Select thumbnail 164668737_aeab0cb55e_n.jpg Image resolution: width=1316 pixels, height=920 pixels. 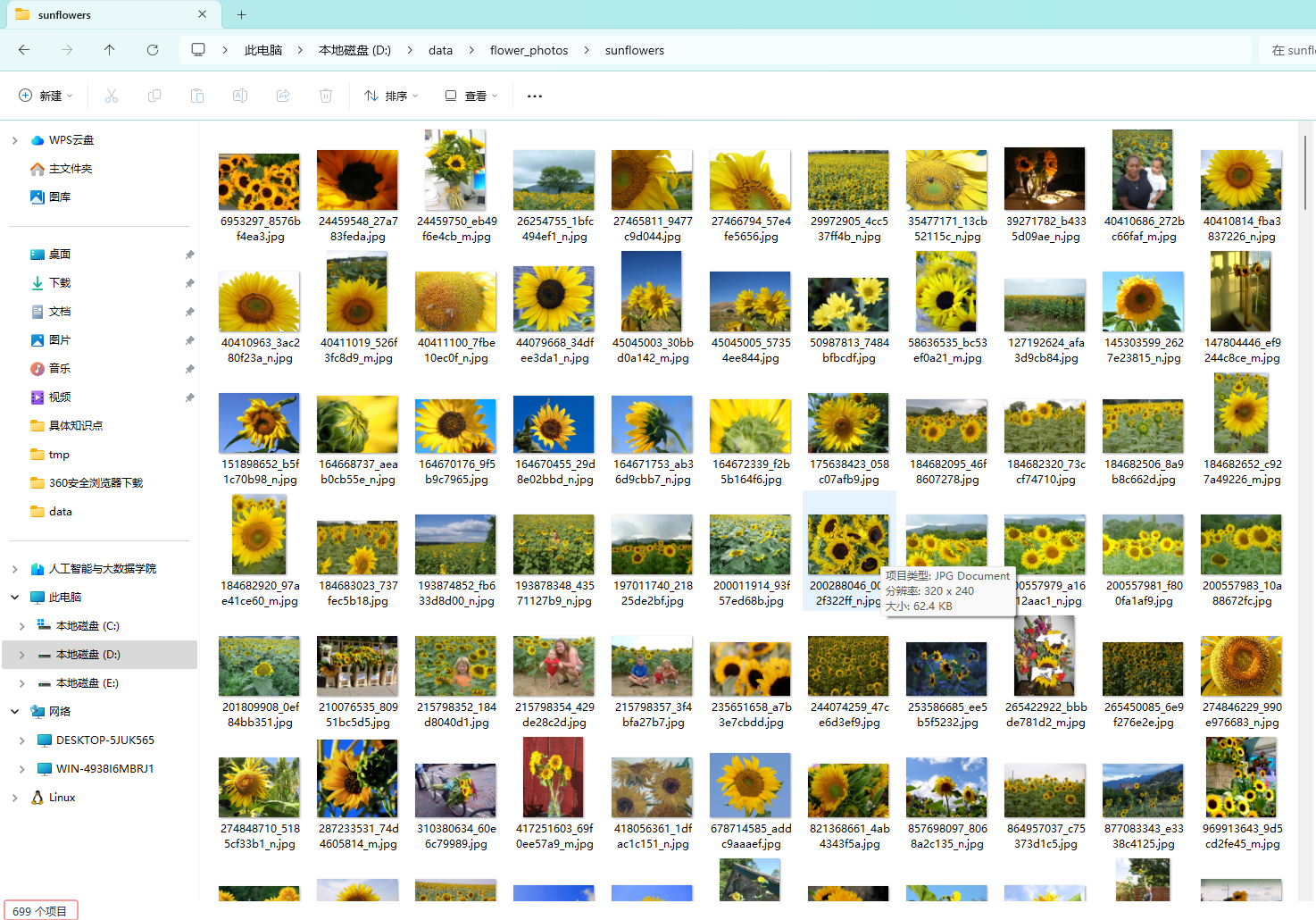coord(357,425)
